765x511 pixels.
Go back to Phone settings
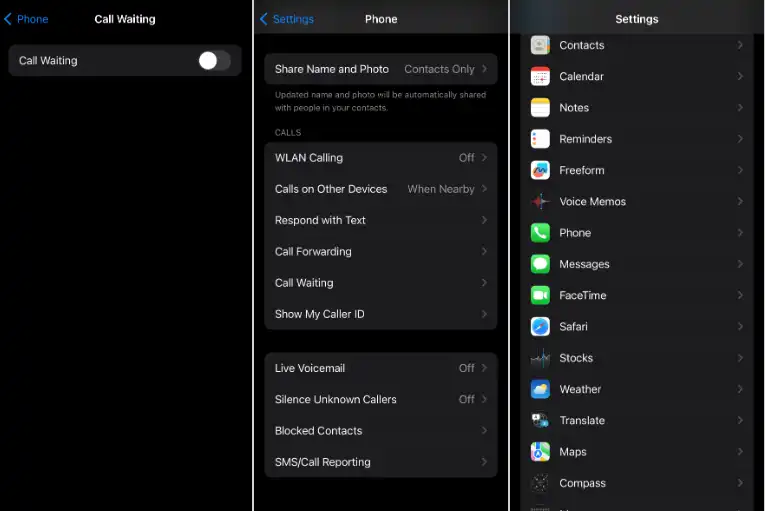(x=27, y=19)
